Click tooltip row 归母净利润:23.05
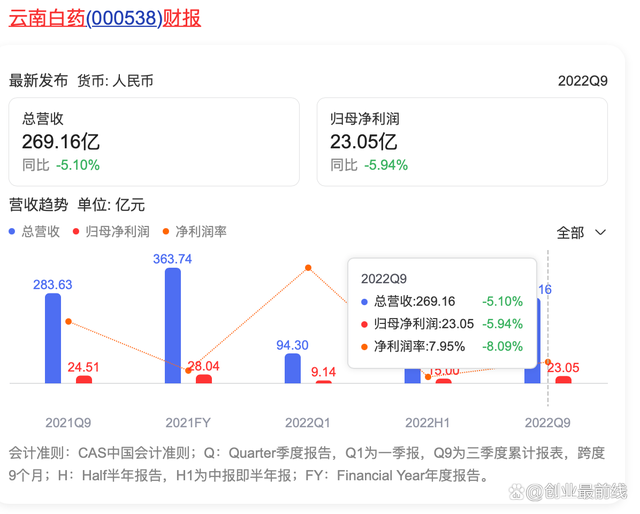 pyautogui.click(x=442, y=324)
